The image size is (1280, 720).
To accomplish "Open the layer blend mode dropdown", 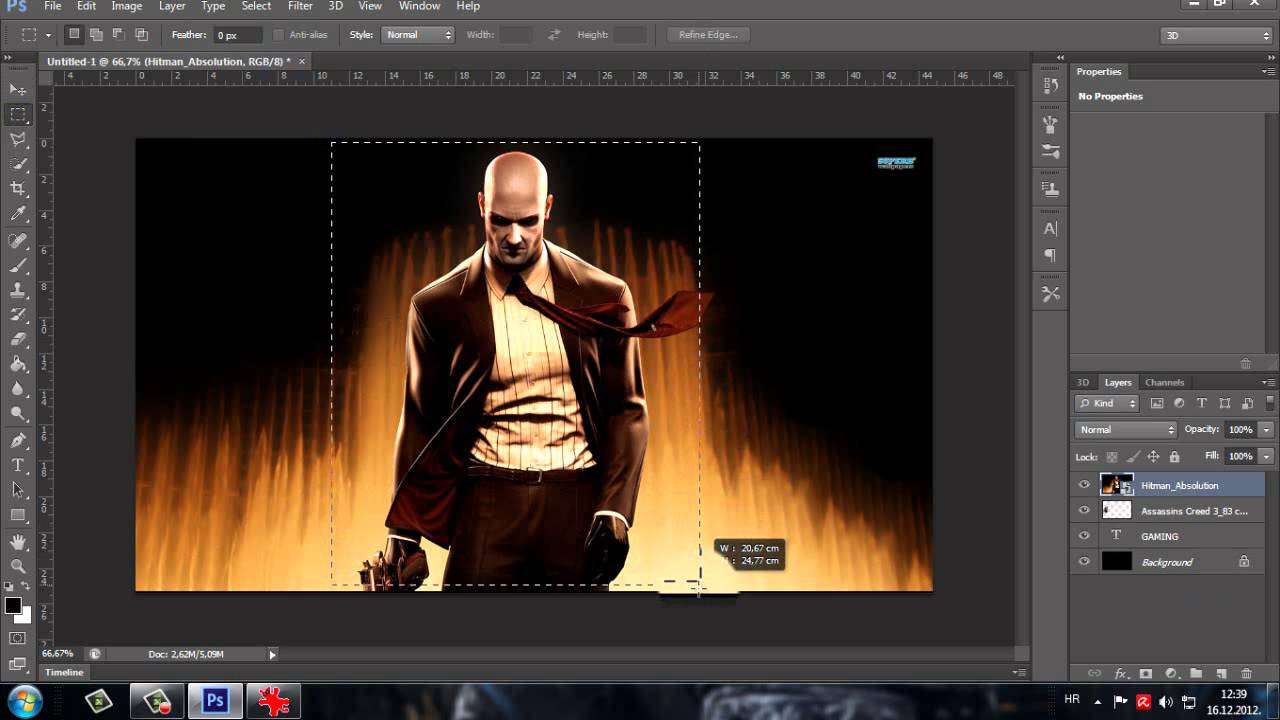I will coord(1126,430).
